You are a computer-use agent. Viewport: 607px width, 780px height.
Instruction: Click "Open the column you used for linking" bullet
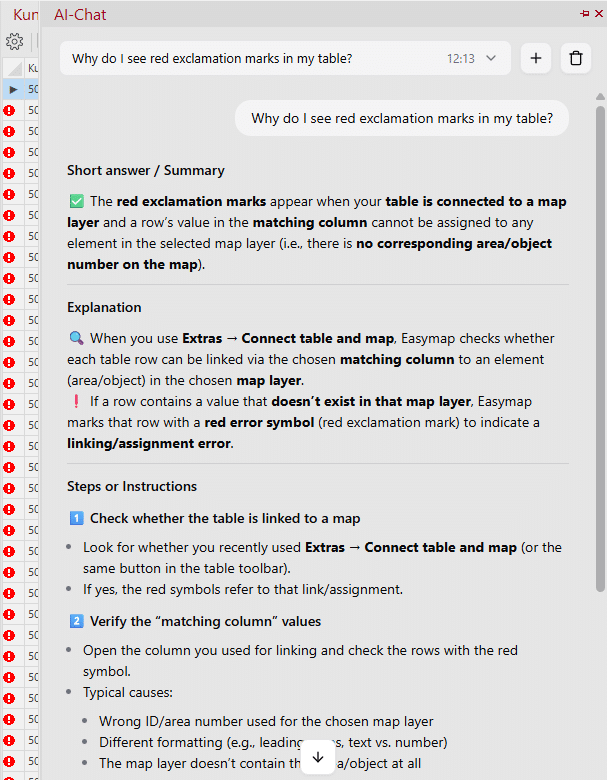click(300, 661)
